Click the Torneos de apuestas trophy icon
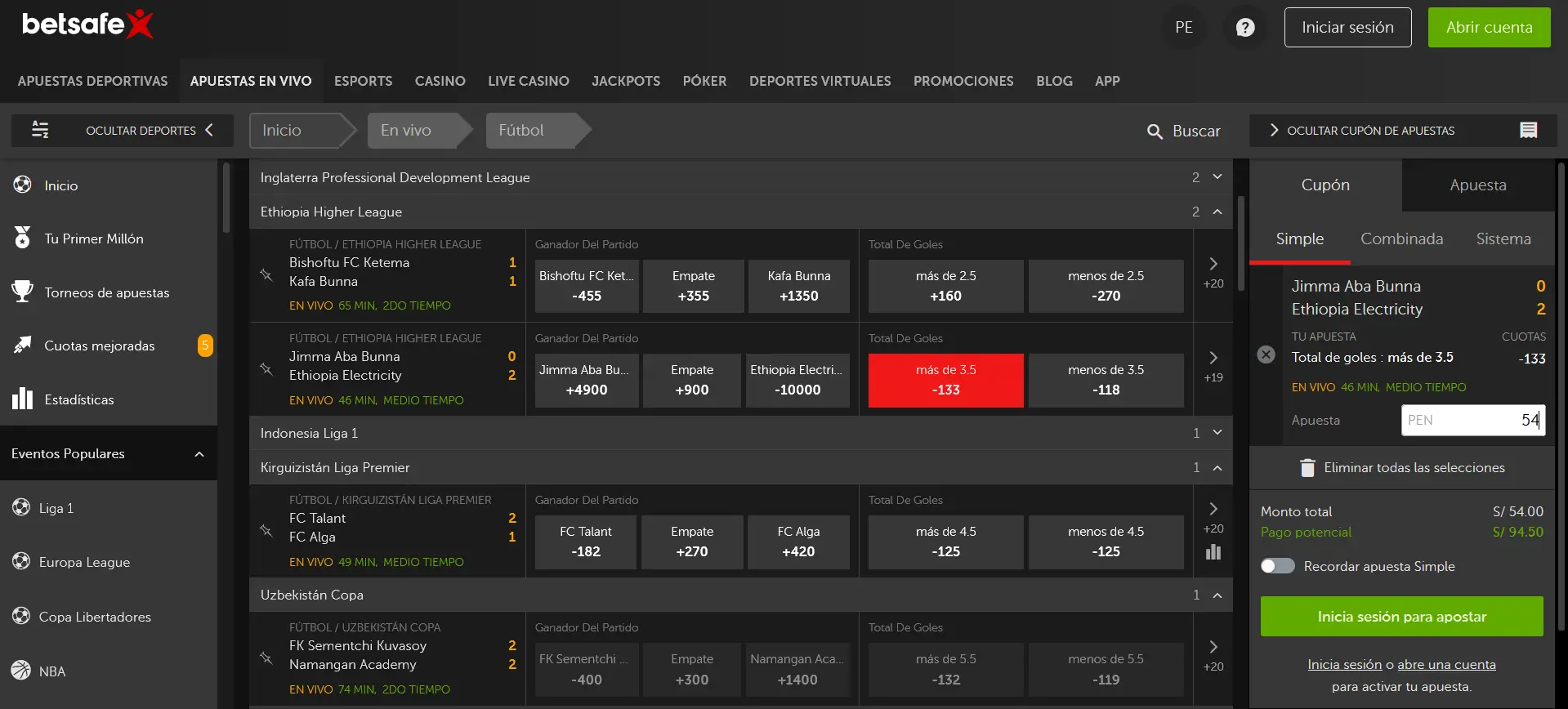The width and height of the screenshot is (1568, 709). coord(22,292)
